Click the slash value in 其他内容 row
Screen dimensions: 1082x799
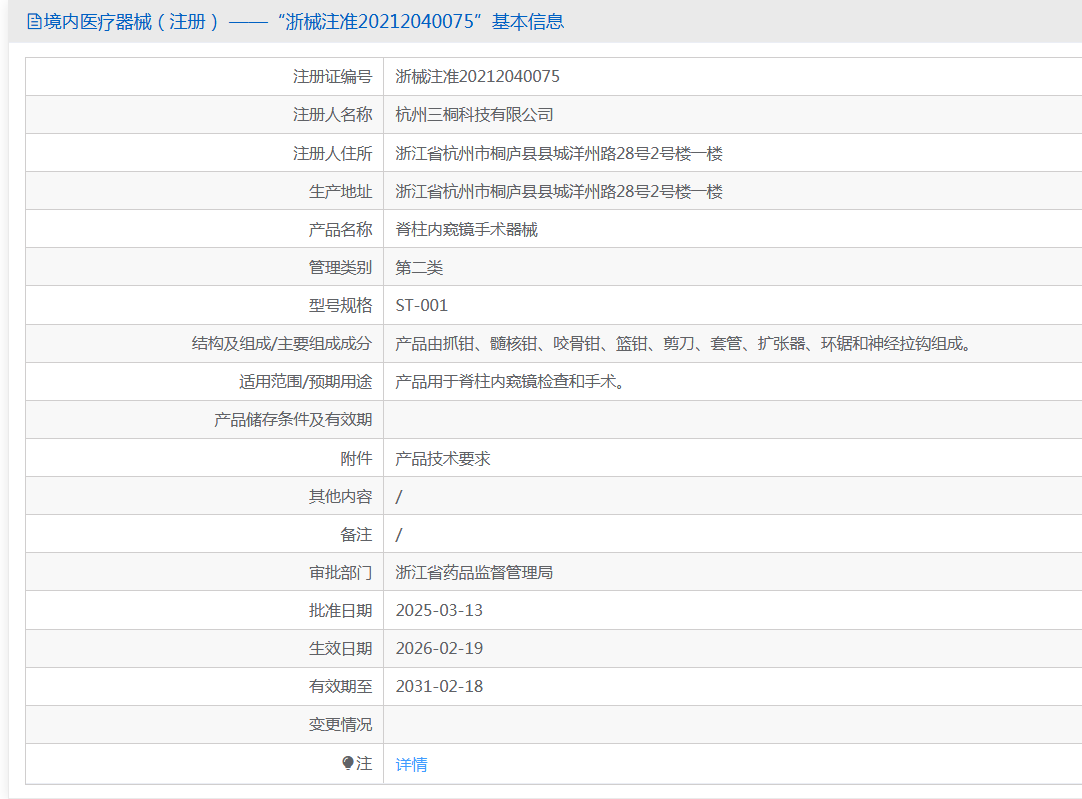(x=399, y=496)
